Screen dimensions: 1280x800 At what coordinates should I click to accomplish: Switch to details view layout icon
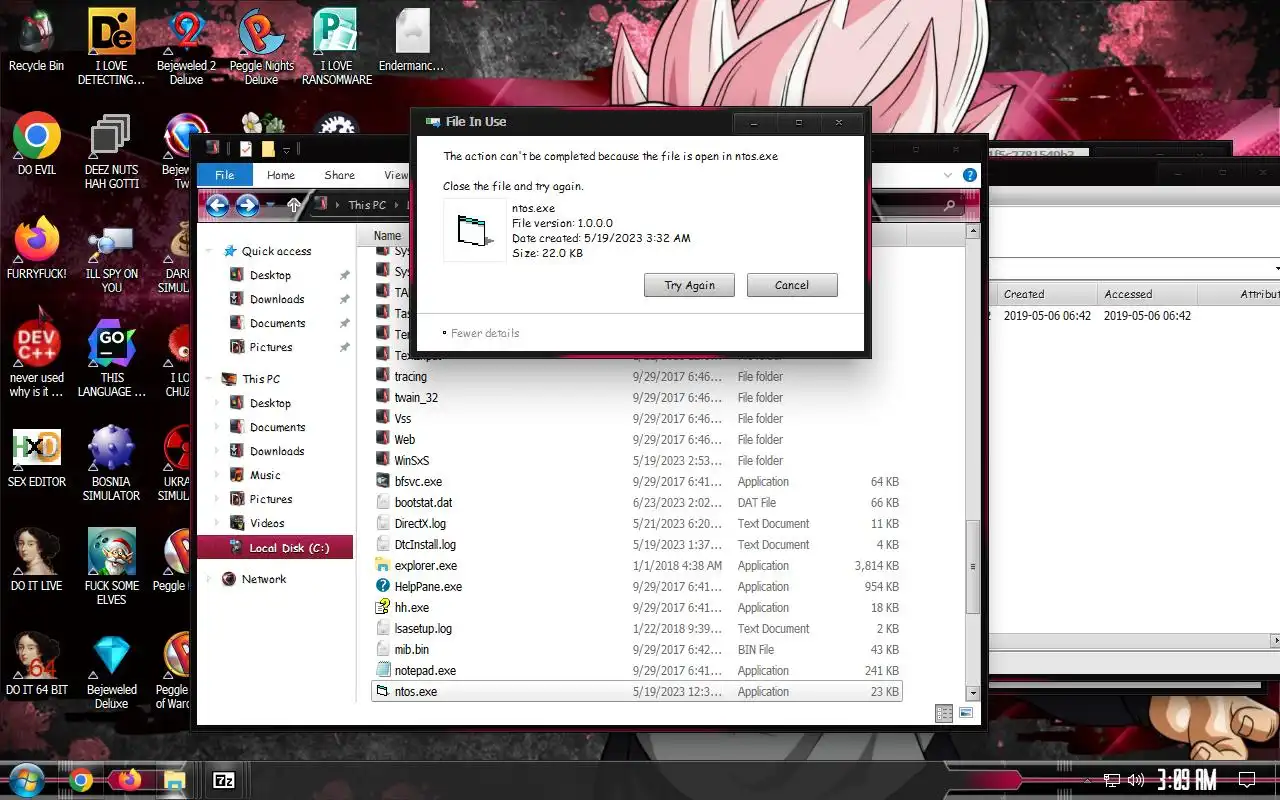click(944, 713)
